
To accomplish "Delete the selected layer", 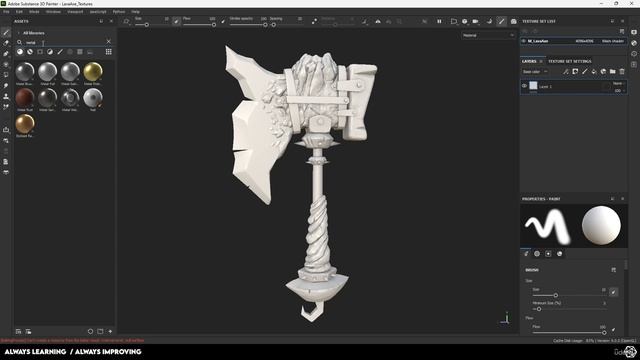I will pyautogui.click(x=622, y=72).
